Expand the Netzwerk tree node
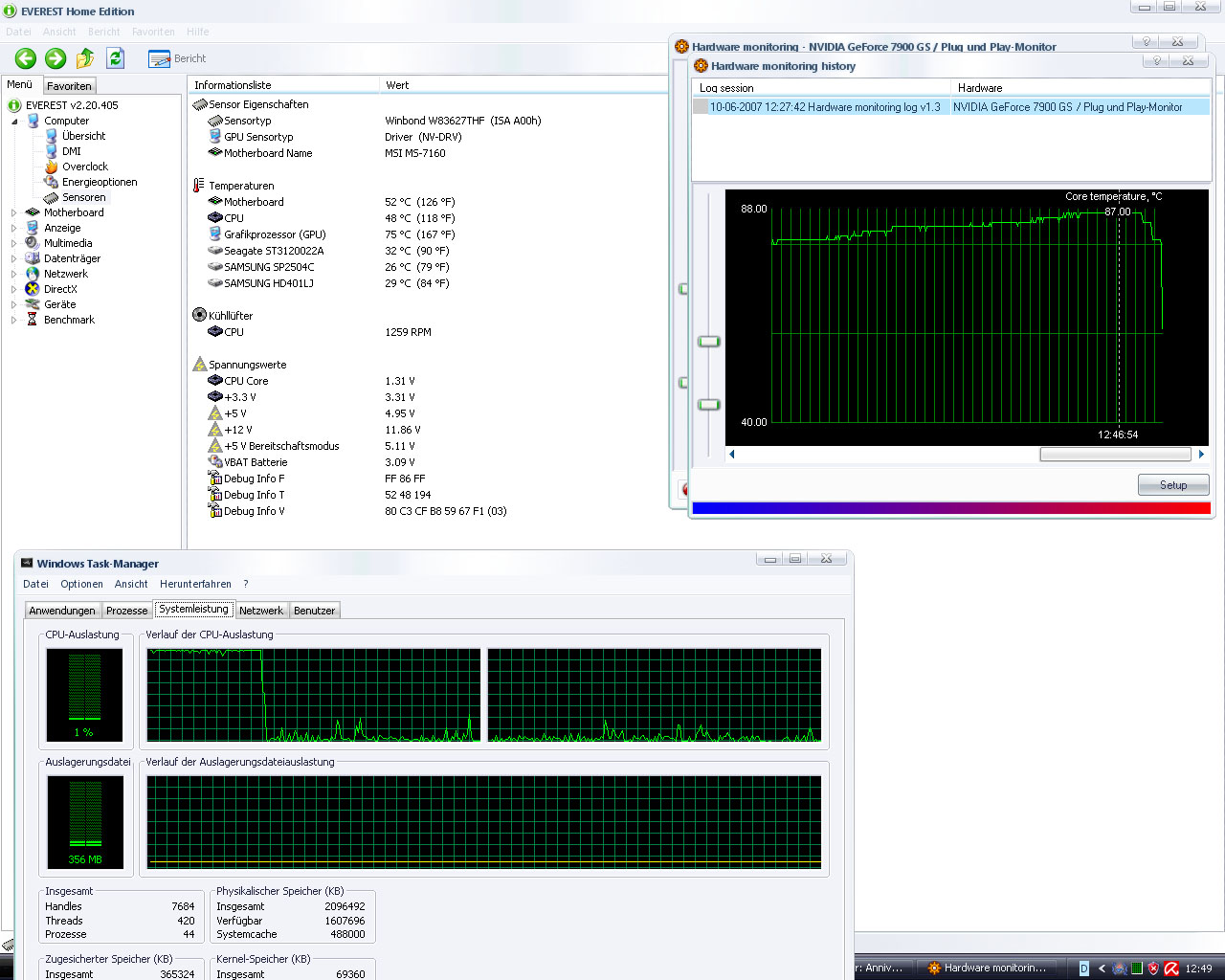The width and height of the screenshot is (1225, 980). coord(14,275)
